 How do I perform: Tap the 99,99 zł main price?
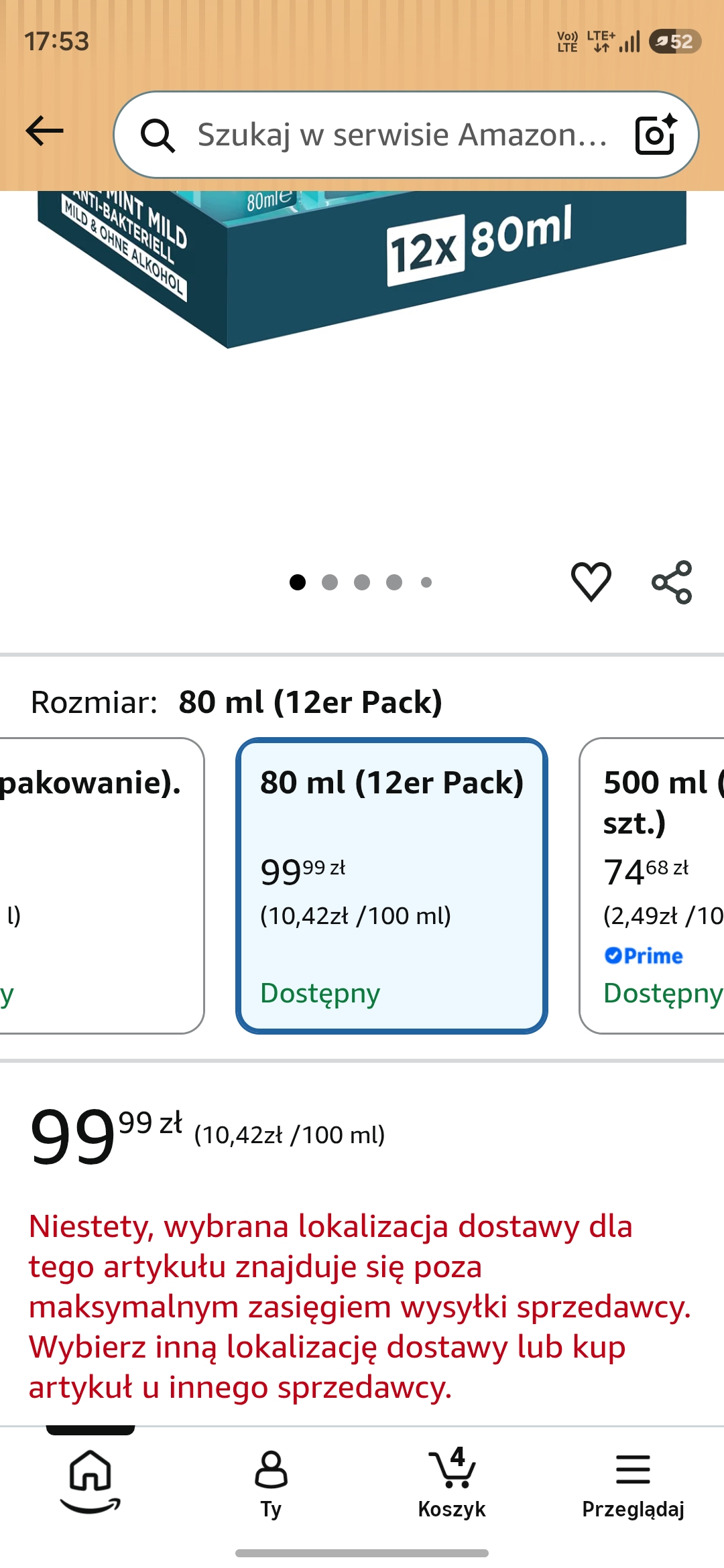coord(106,1135)
